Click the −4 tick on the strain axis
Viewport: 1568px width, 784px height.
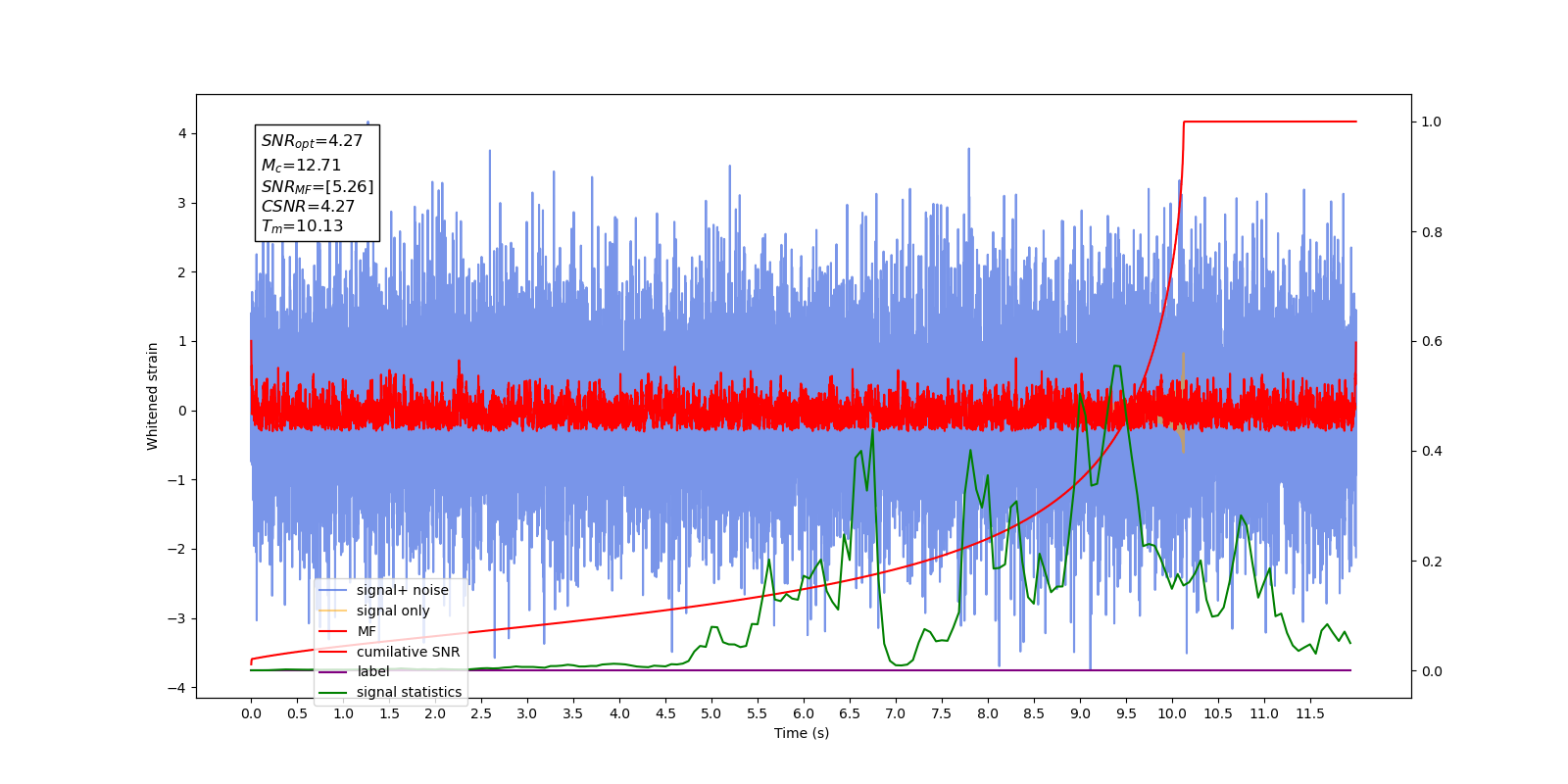point(176,688)
